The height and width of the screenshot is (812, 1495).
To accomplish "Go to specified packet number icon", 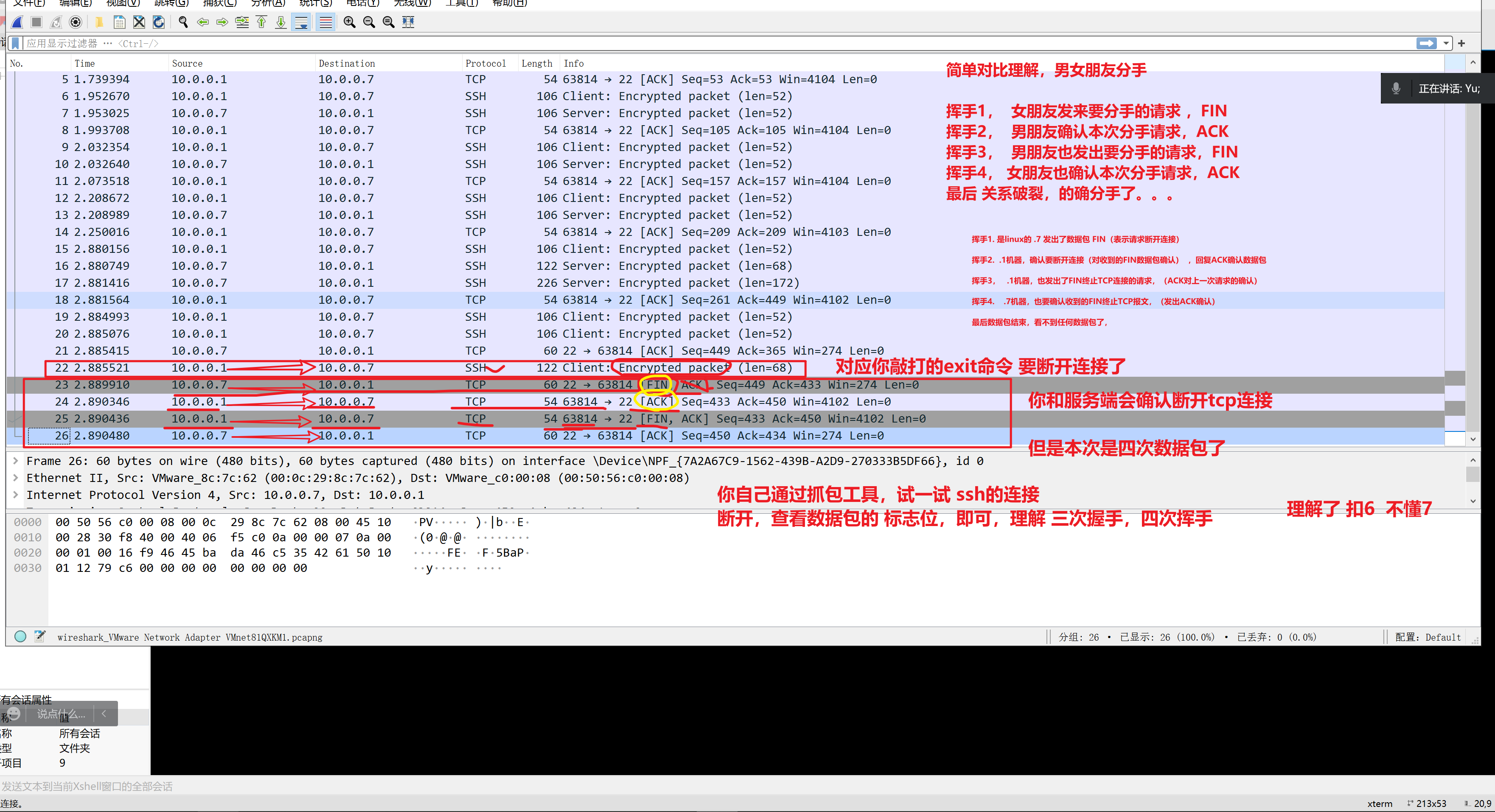I will click(242, 22).
